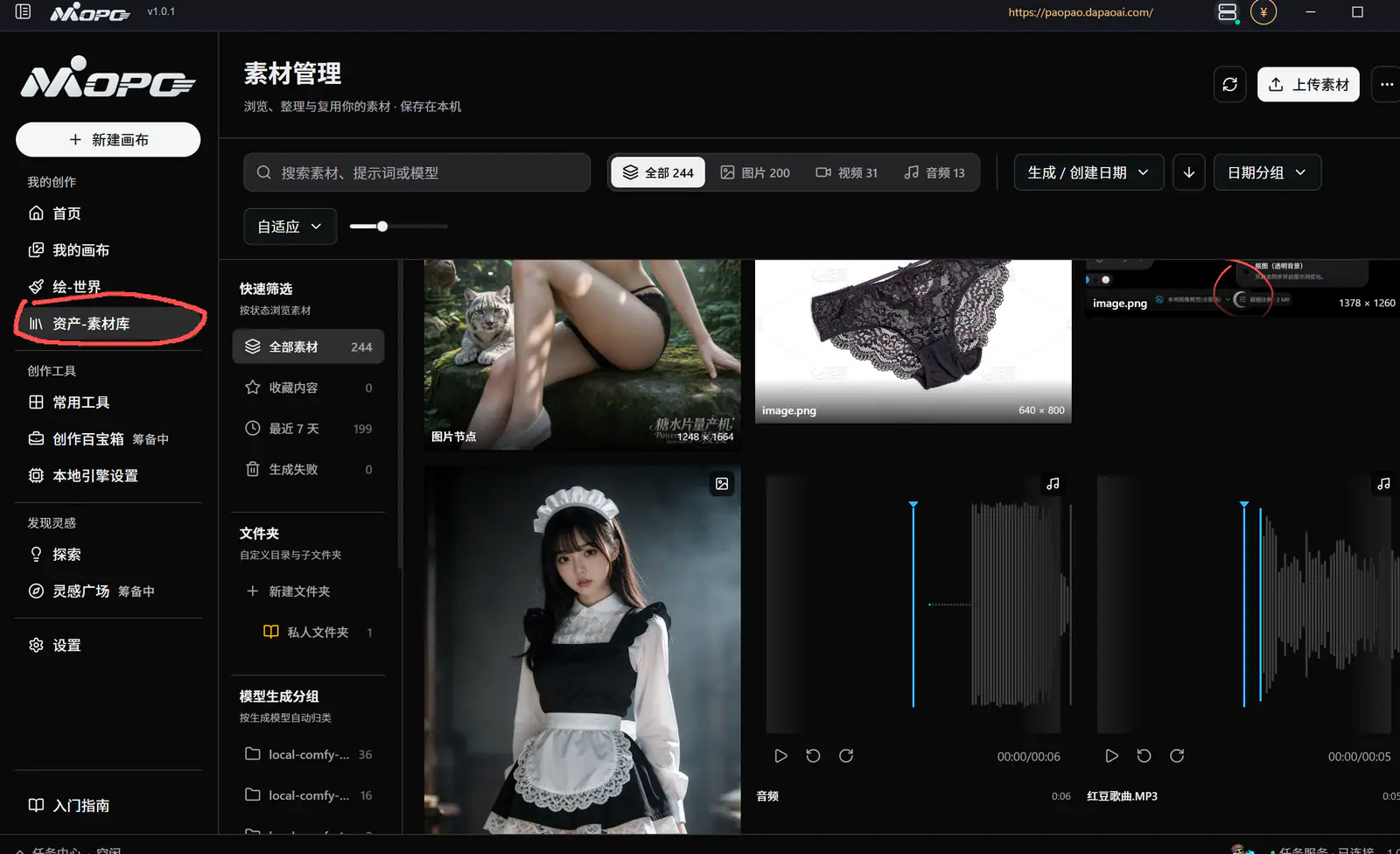Click image type icon on maid photo
This screenshot has height=854, width=1400.
pyautogui.click(x=722, y=484)
